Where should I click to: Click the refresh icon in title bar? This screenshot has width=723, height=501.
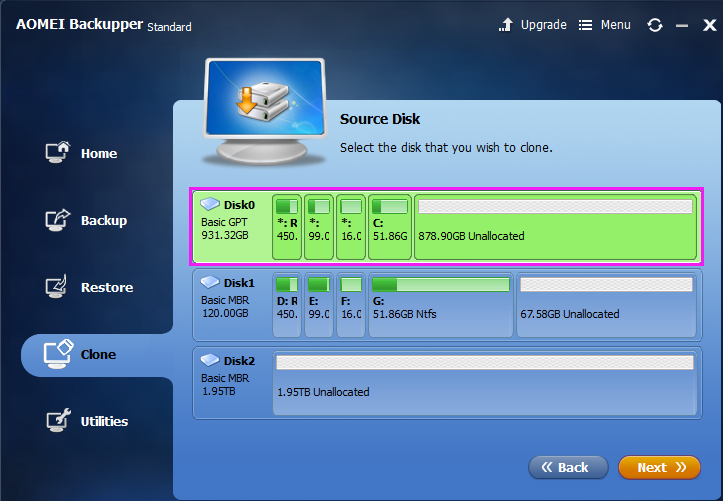pos(655,25)
